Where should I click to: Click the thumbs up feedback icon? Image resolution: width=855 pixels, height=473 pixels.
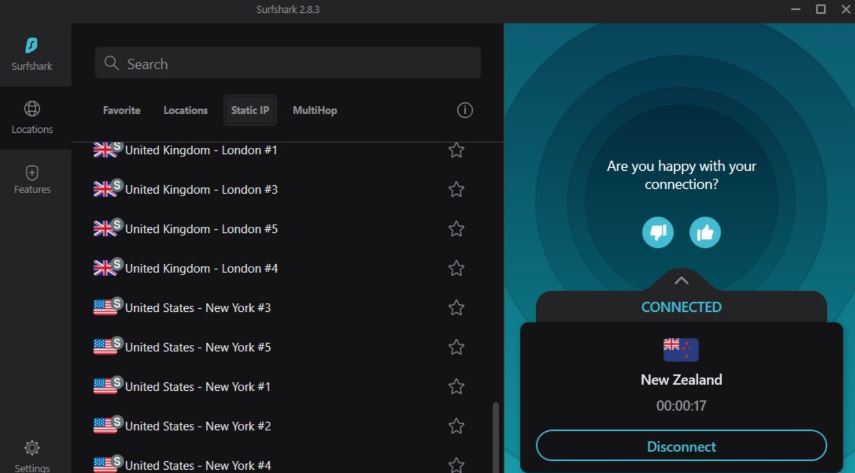705,232
